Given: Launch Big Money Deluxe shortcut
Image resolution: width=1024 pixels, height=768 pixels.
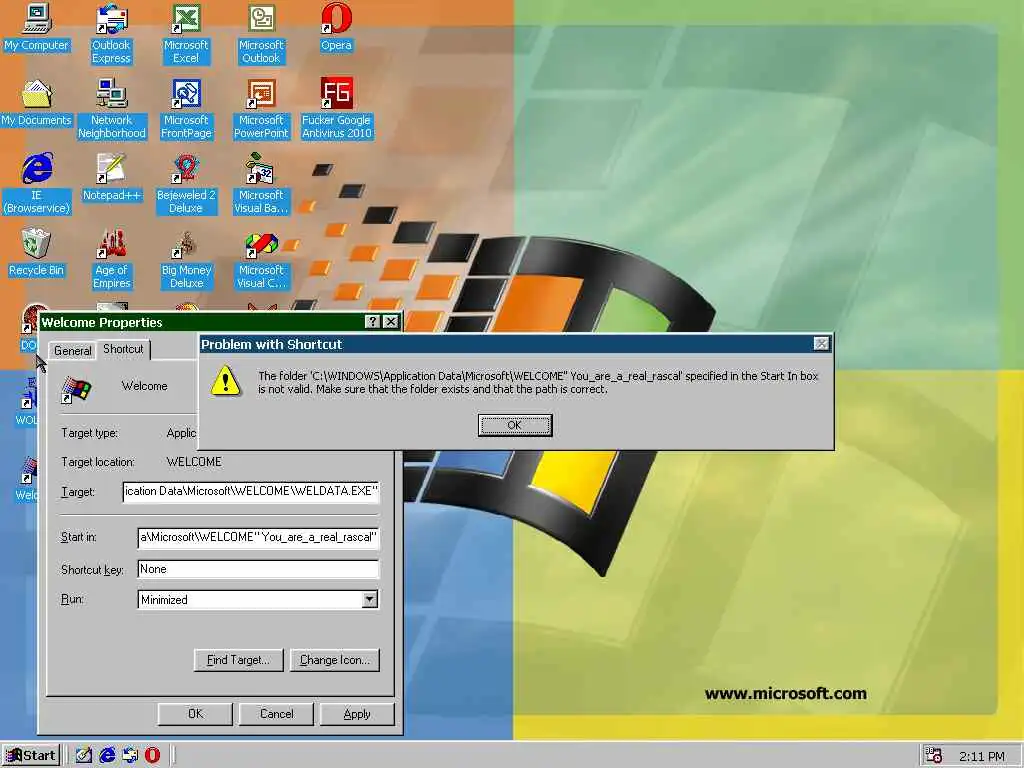Looking at the screenshot, I should click(186, 259).
